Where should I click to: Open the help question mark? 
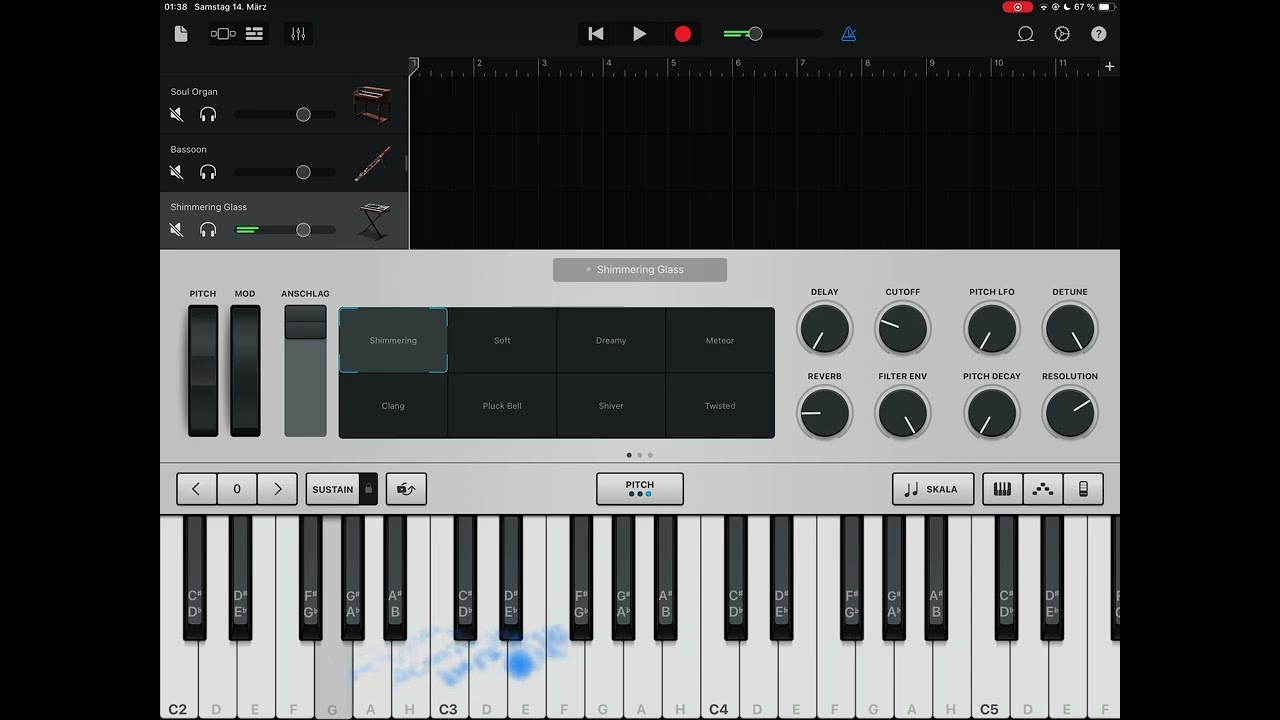tap(1099, 34)
